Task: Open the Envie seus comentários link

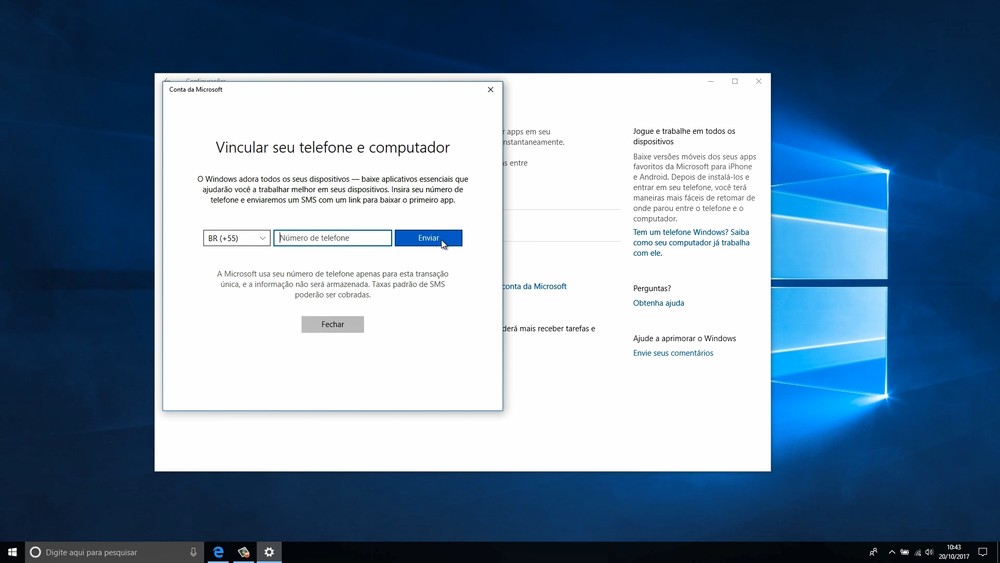Action: click(673, 353)
